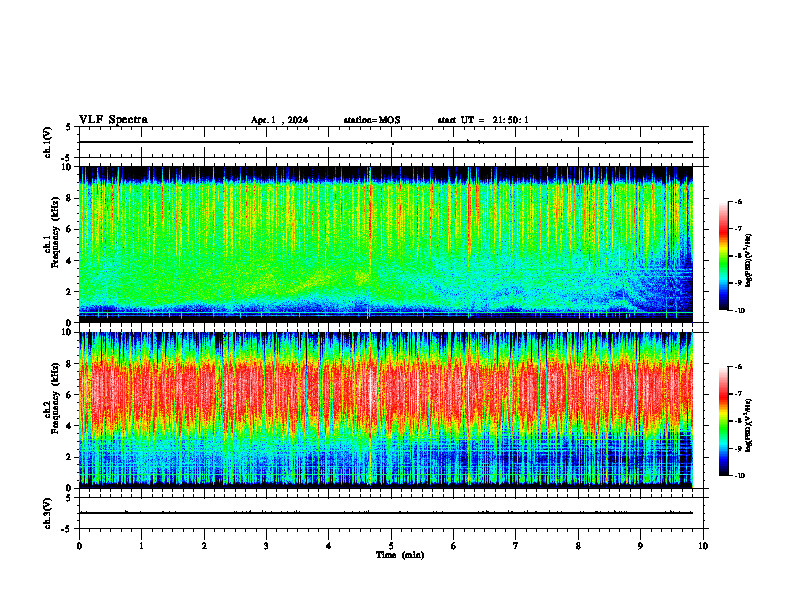Click the ch.1 color scale log(PSD) units label

click(750, 260)
